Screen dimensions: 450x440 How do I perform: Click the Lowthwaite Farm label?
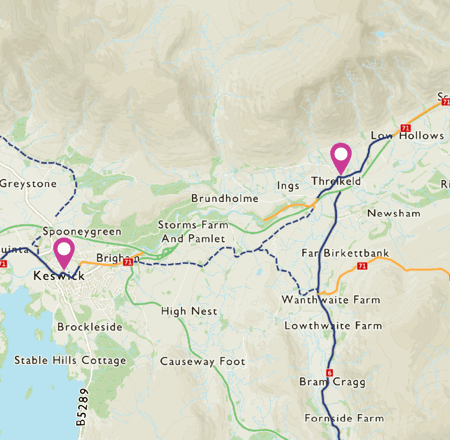coord(333,325)
